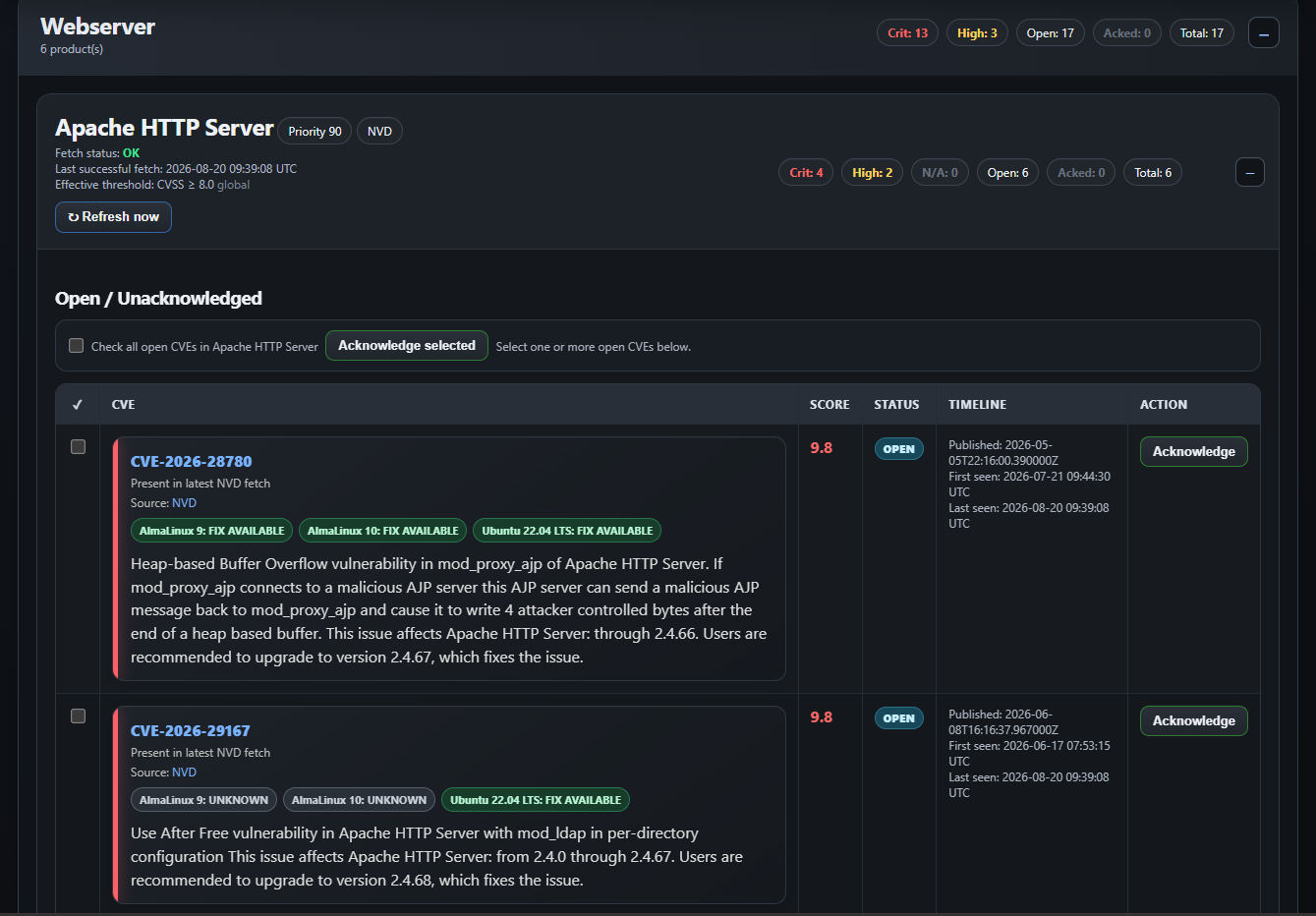The width and height of the screenshot is (1316, 916).
Task: Open NVD source link for CVE-2026-28780
Action: 185,503
